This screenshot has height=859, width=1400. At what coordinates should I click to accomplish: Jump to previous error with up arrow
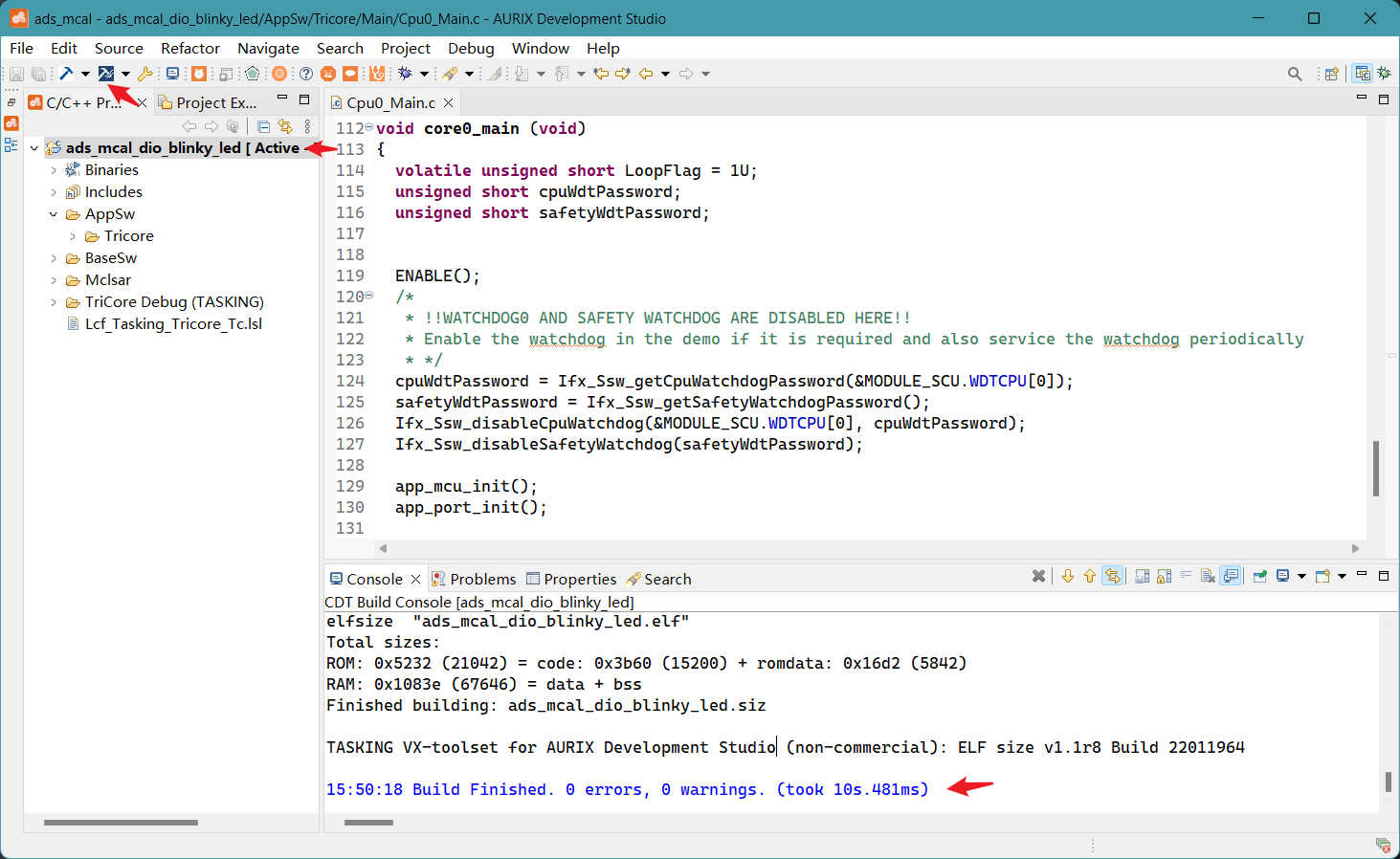pos(1090,576)
